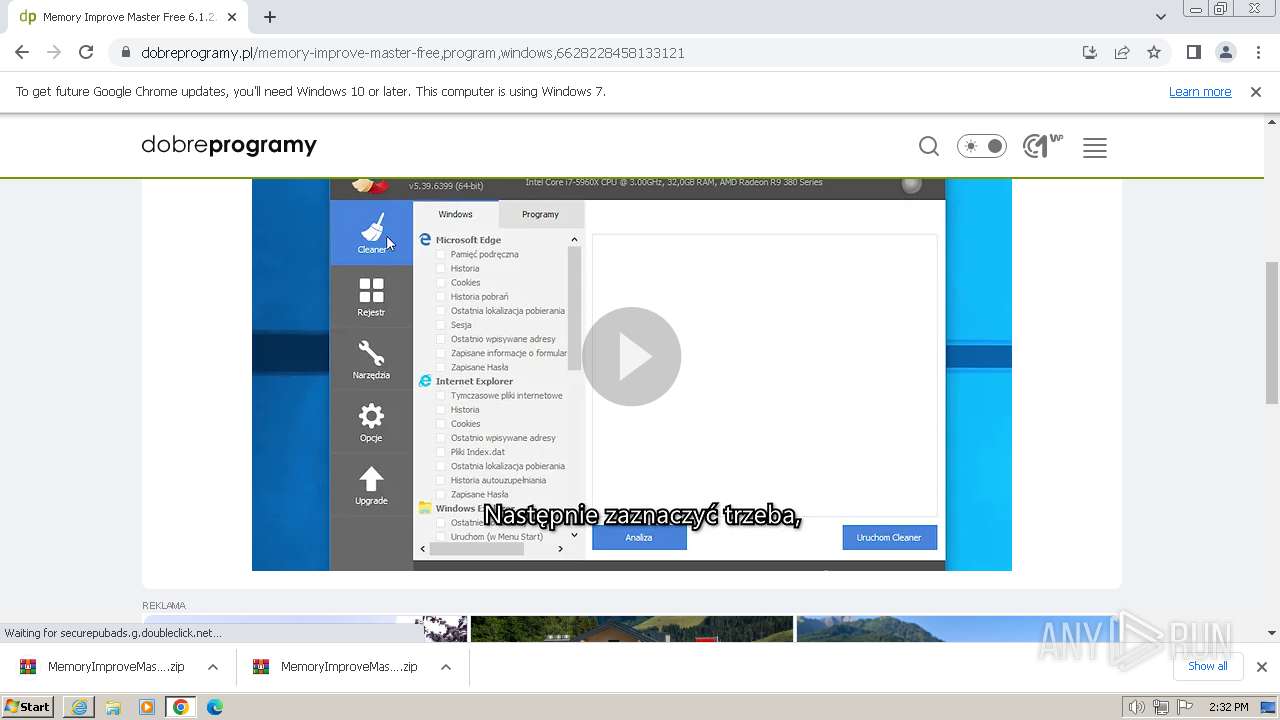1280x720 pixels.
Task: Expand options for second zip download
Action: (x=446, y=667)
